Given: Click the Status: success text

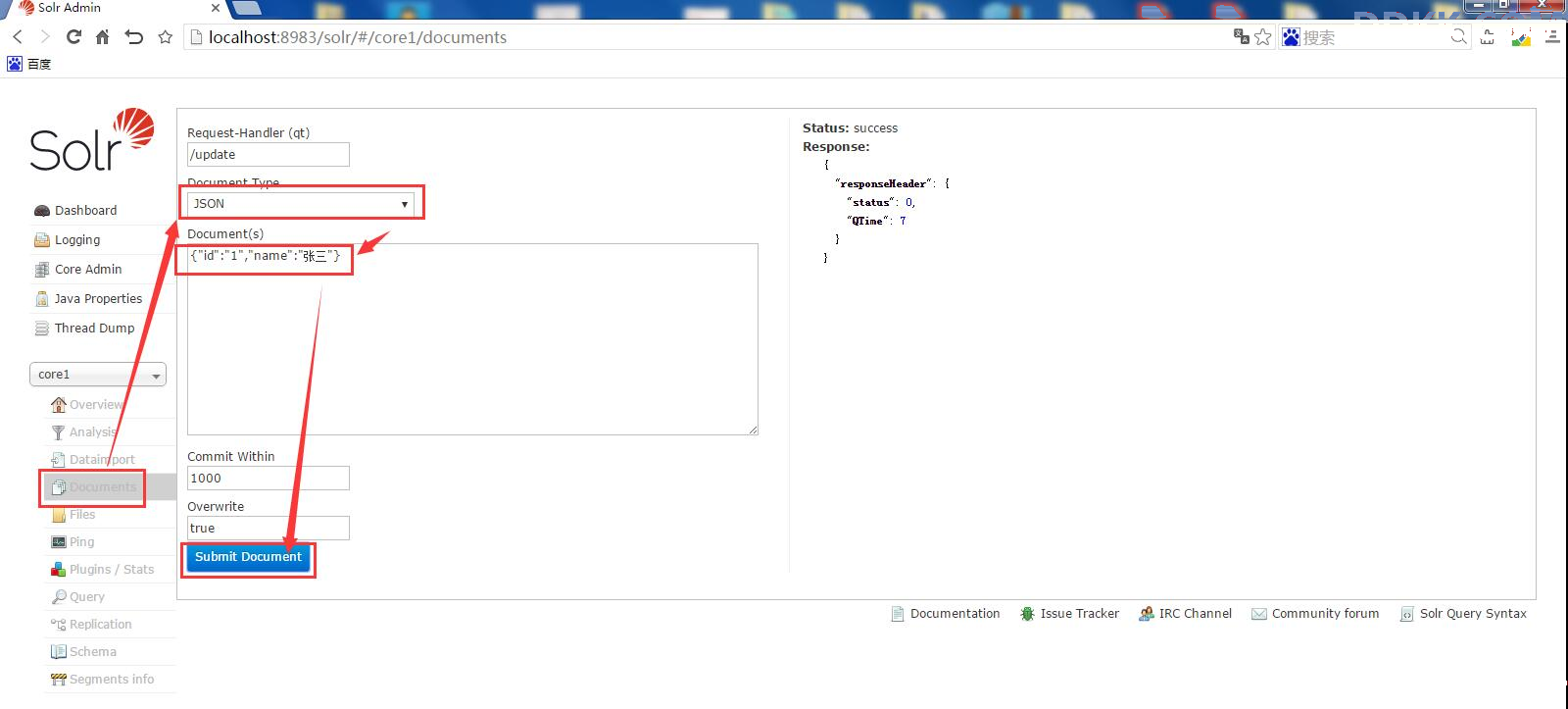Looking at the screenshot, I should point(850,128).
